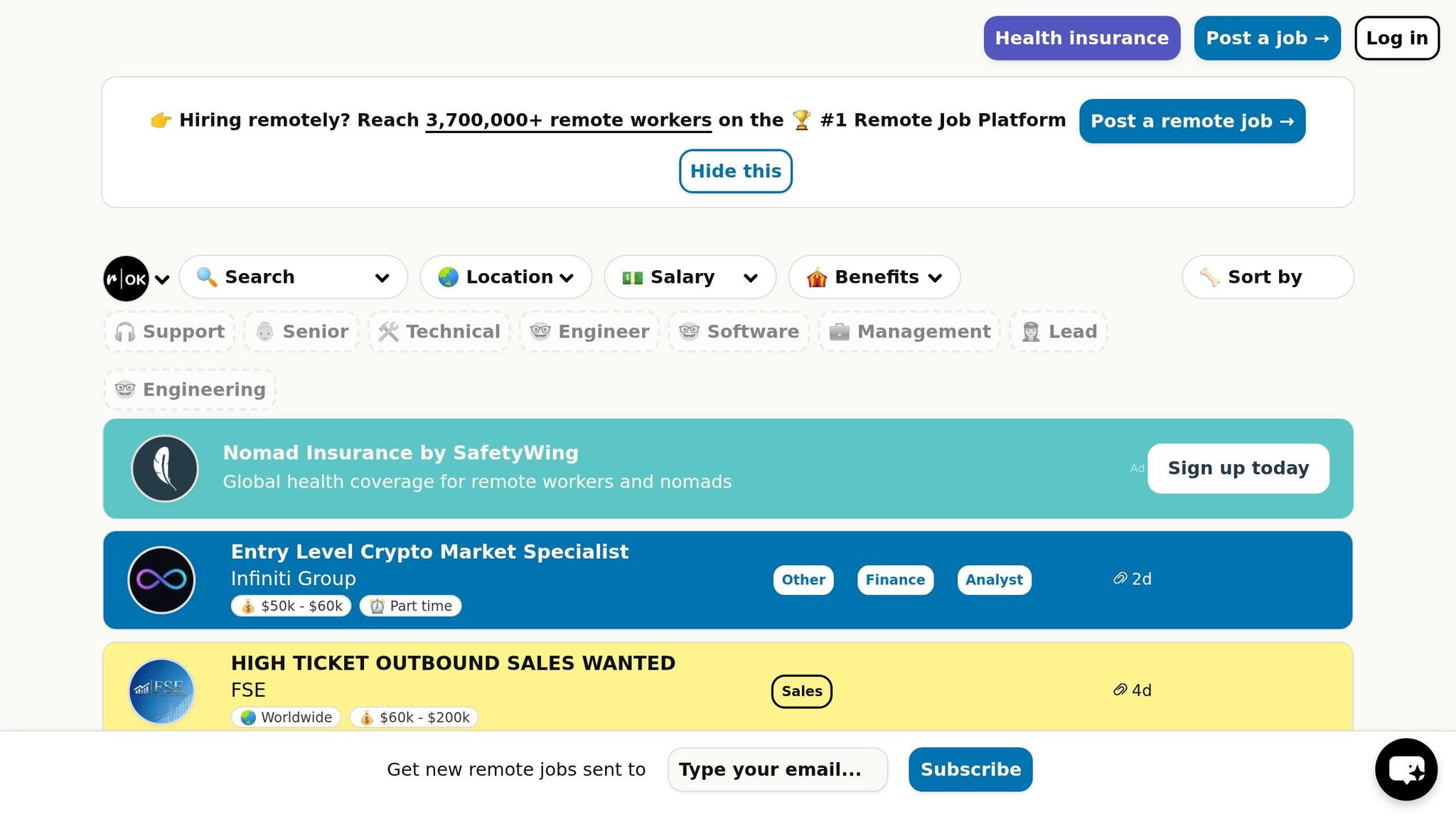Click the link icon next to 2d
This screenshot has height=819, width=1456.
tap(1120, 579)
